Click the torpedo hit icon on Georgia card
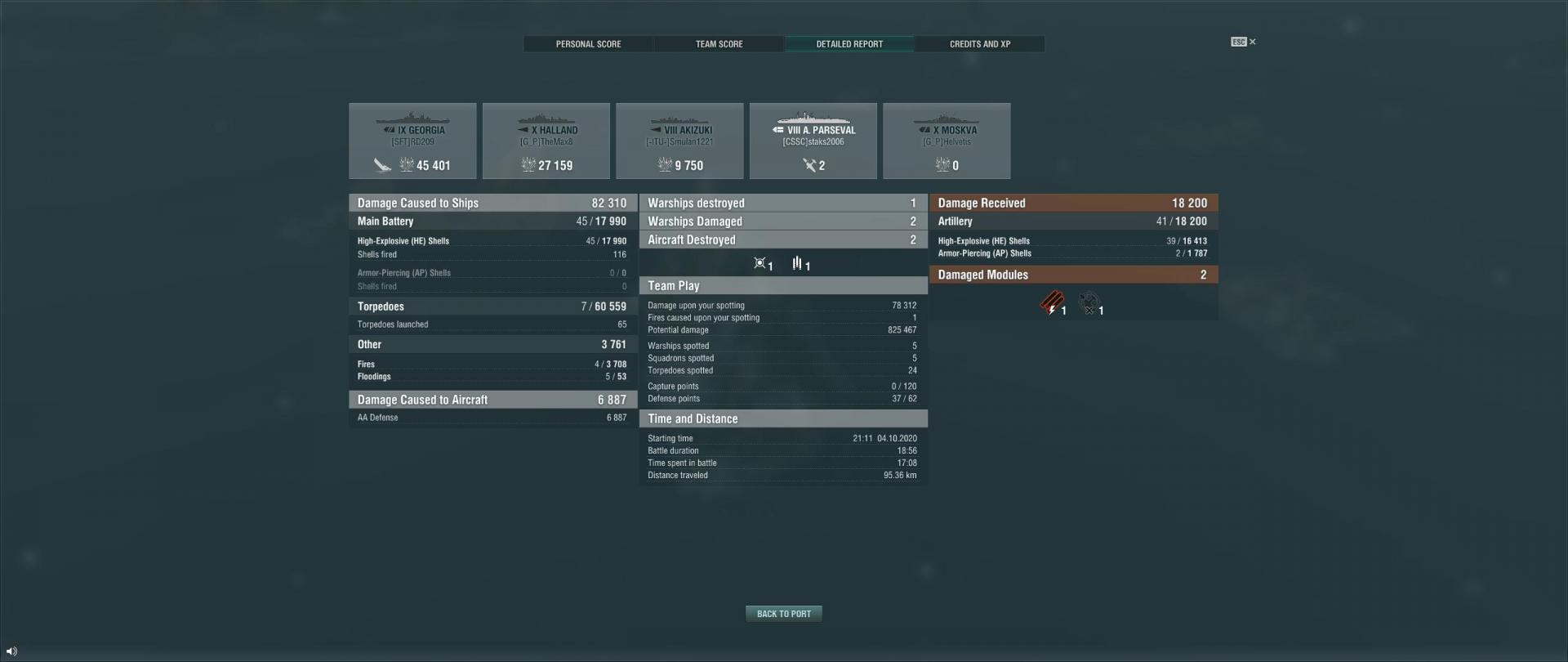The width and height of the screenshot is (1568, 662). [382, 165]
